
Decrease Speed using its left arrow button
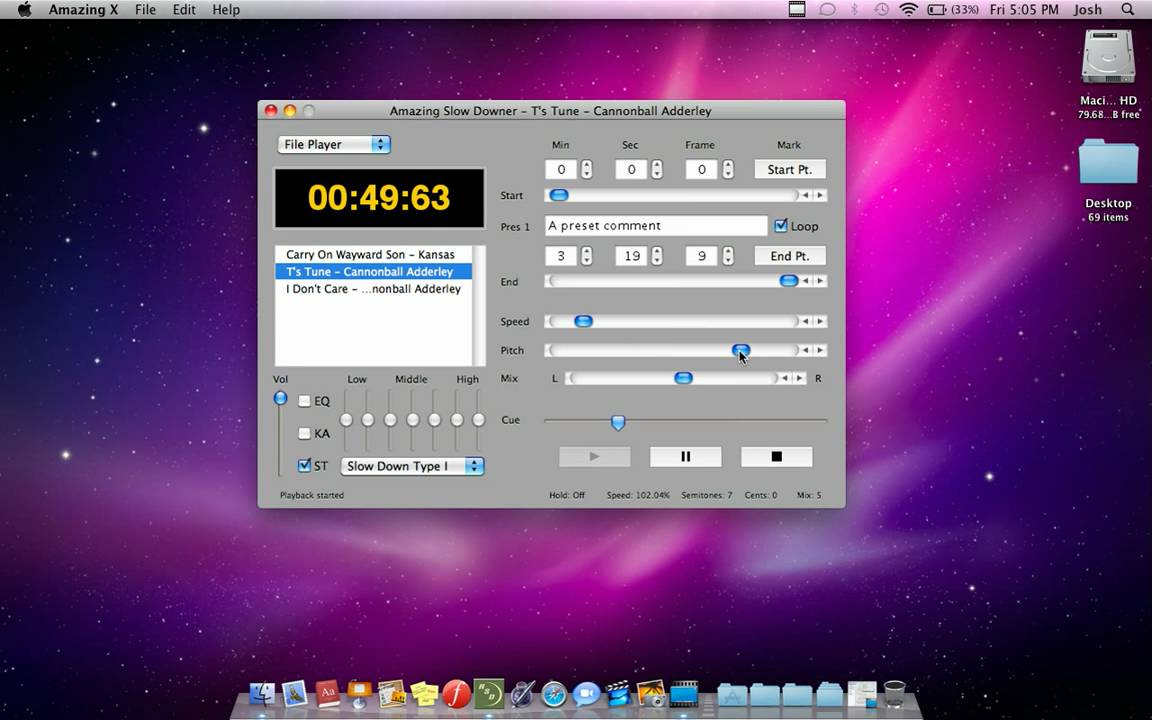(x=805, y=321)
